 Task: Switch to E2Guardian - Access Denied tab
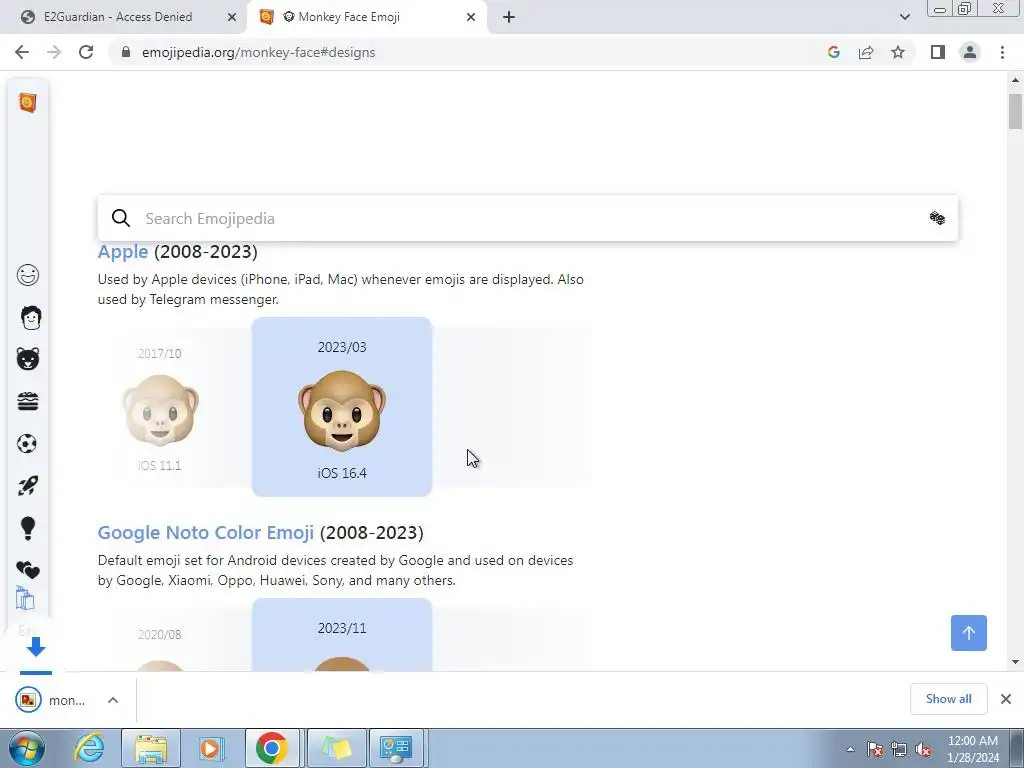point(118,17)
